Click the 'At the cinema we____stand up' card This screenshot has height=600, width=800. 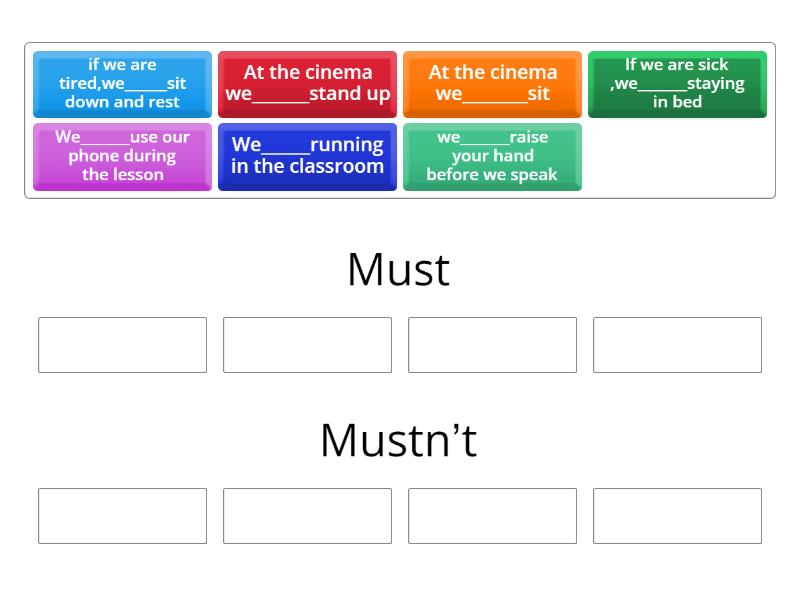307,84
